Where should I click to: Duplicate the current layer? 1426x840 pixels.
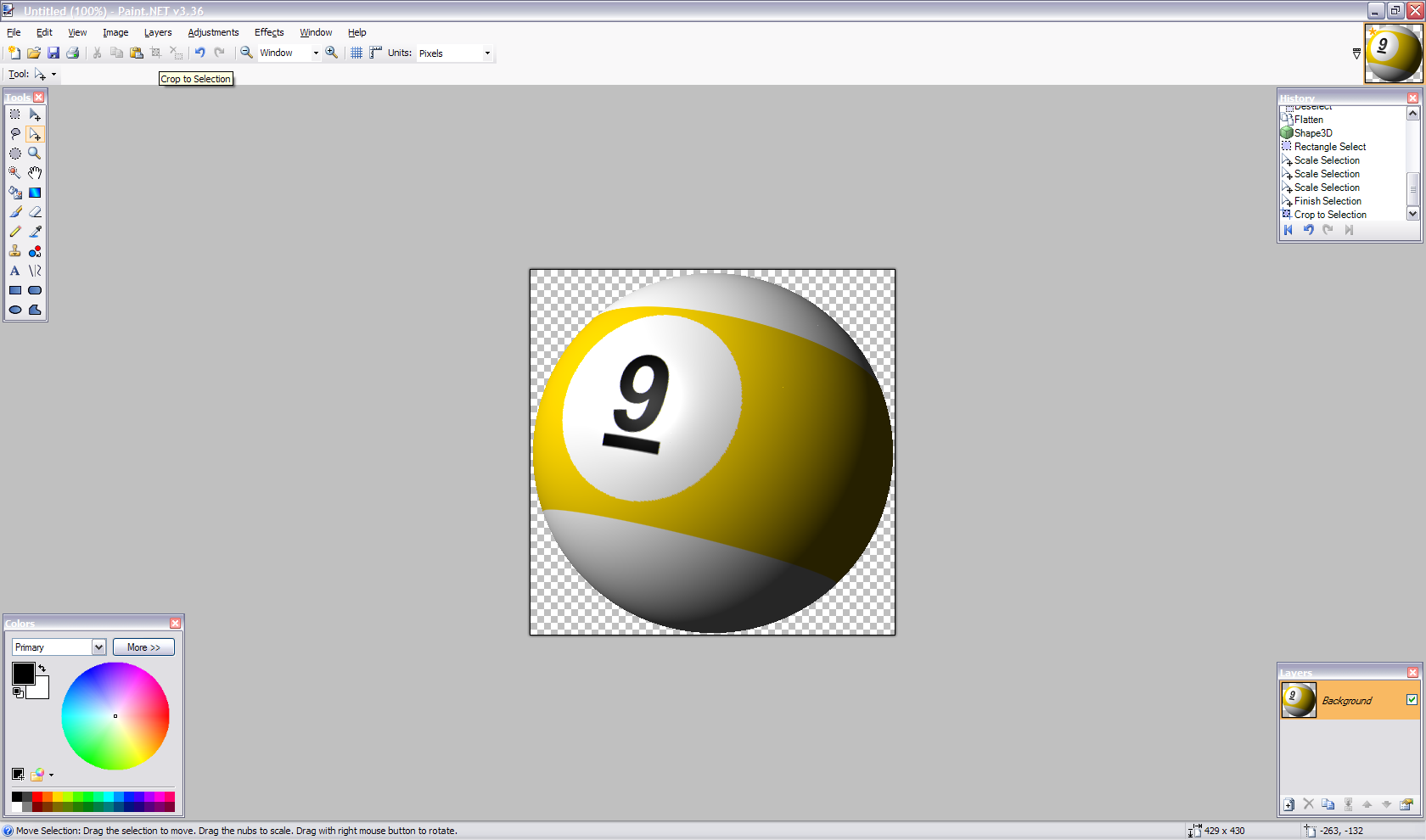[1328, 804]
